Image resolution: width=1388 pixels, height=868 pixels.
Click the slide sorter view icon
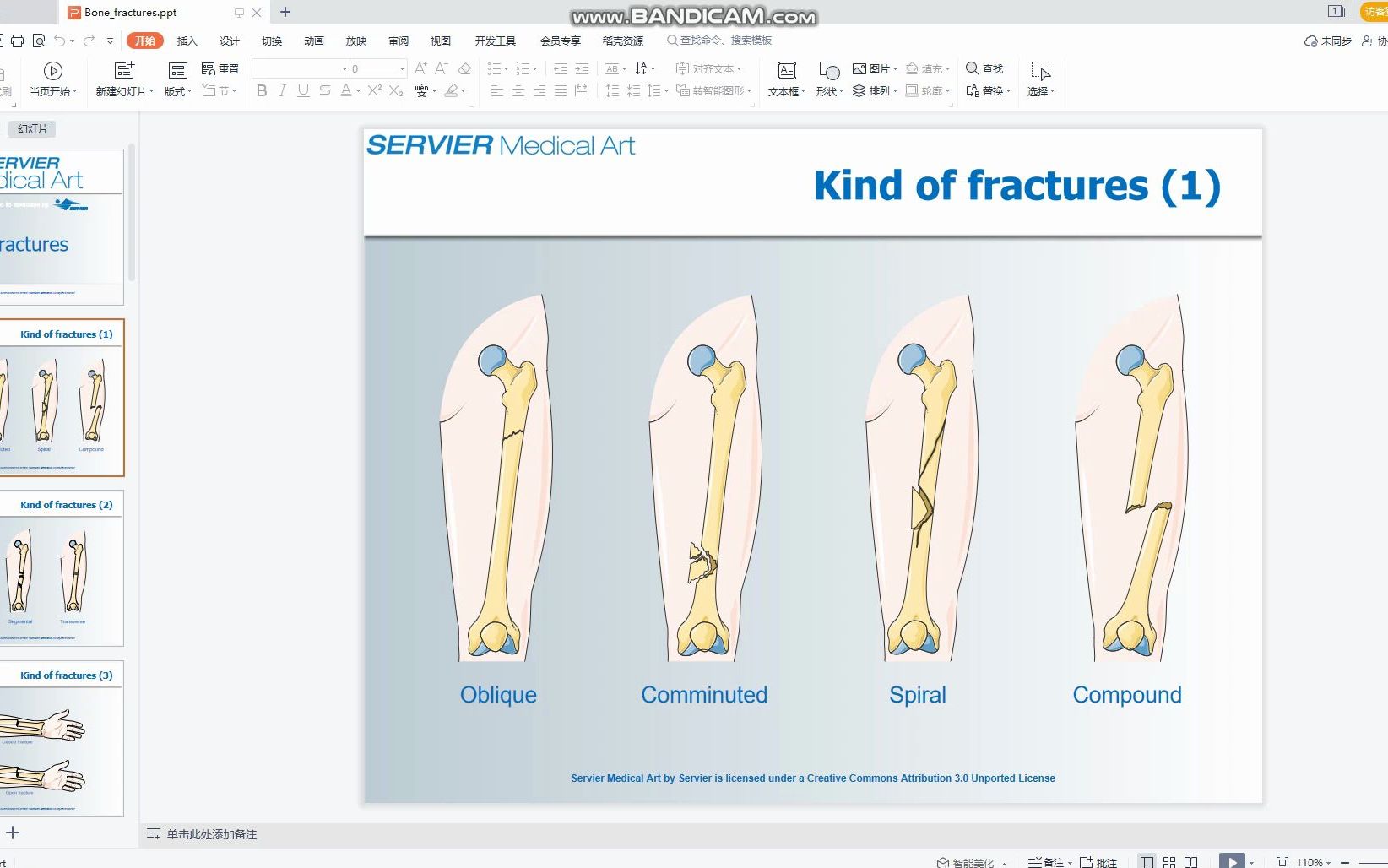pyautogui.click(x=1169, y=862)
